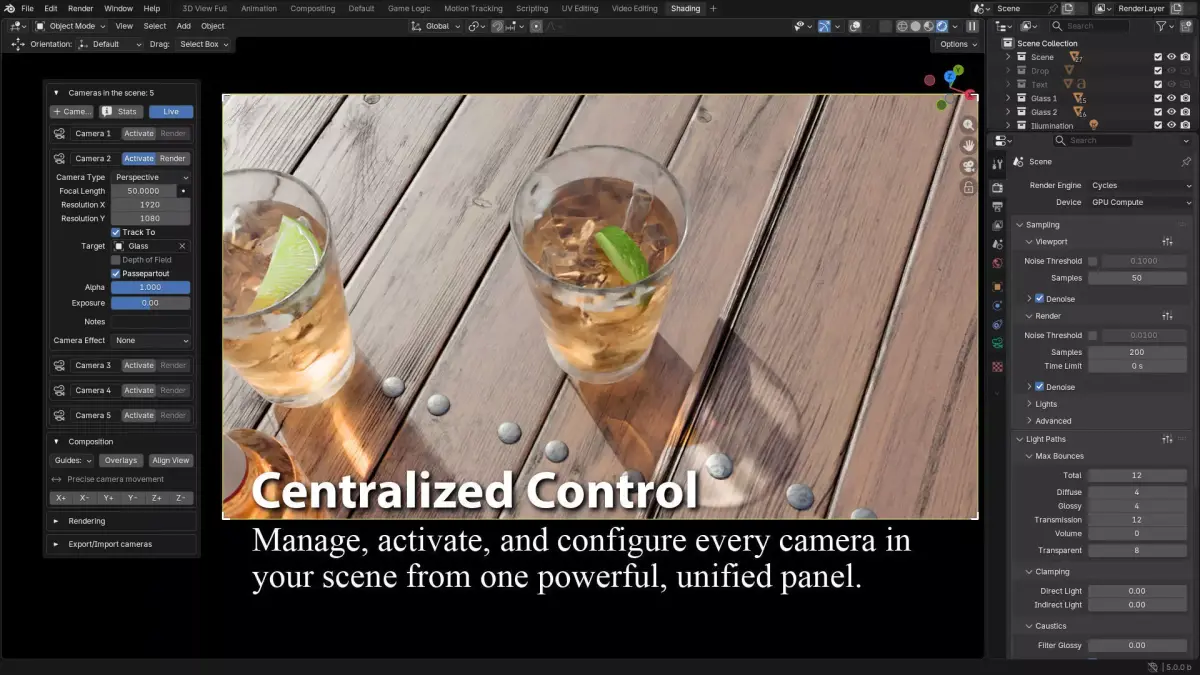Open the Tool properties tab icon
This screenshot has width=1200, height=675.
pyautogui.click(x=997, y=164)
